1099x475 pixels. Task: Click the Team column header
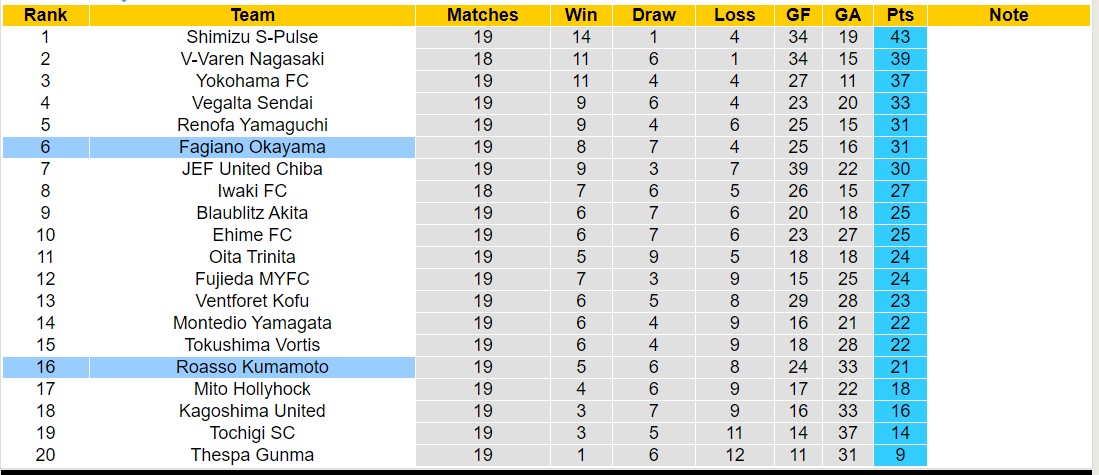(x=252, y=15)
